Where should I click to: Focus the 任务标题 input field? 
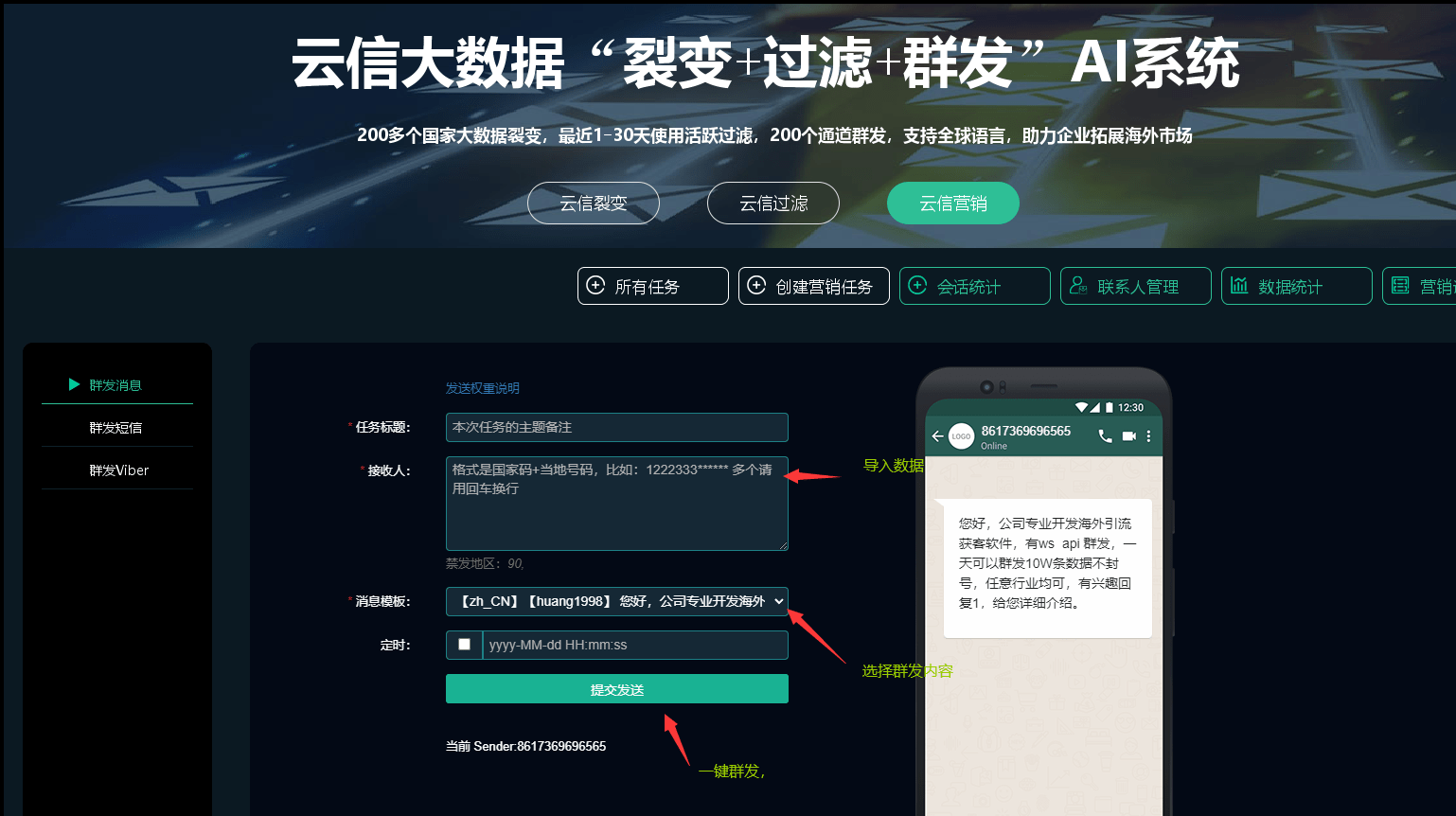(x=617, y=427)
